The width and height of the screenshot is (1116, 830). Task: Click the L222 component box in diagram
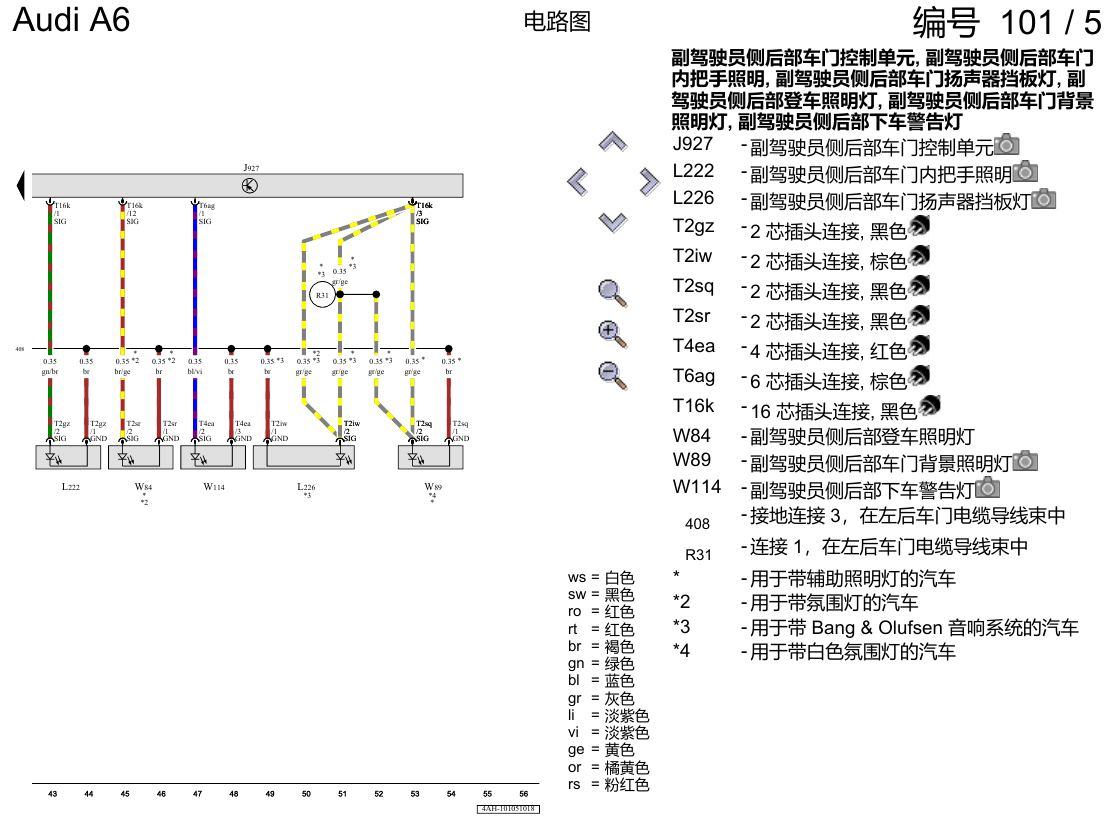tap(68, 458)
